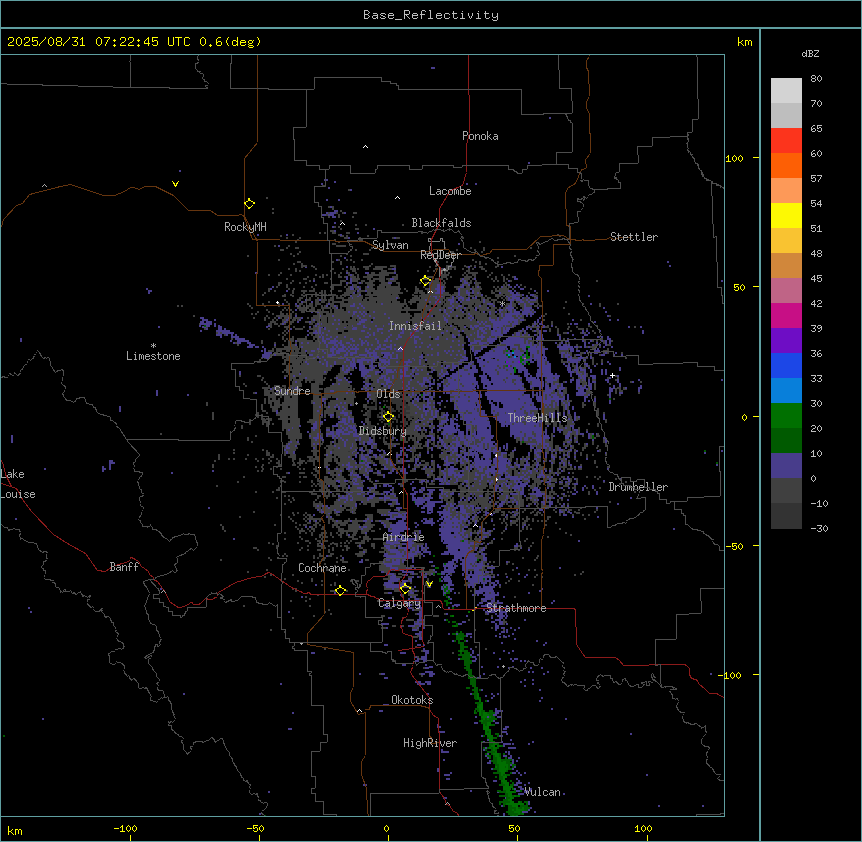Click the asterisk marker above Limestone
862x842 pixels.
coord(153,345)
